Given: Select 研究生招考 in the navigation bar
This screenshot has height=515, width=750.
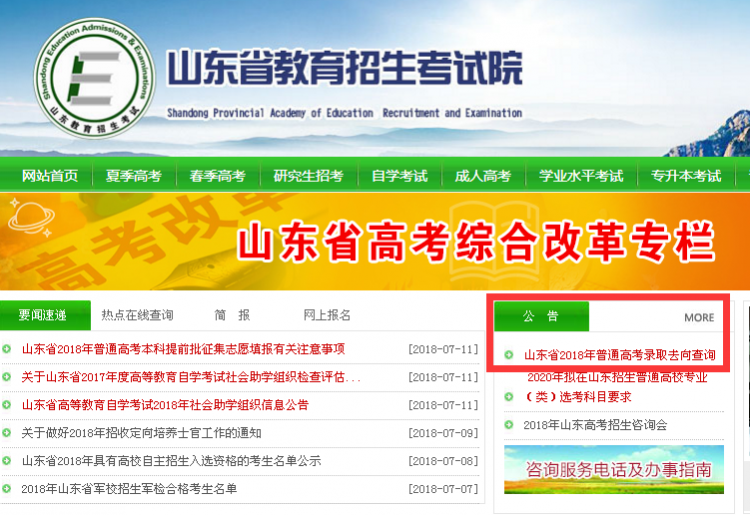Looking at the screenshot, I should (309, 176).
